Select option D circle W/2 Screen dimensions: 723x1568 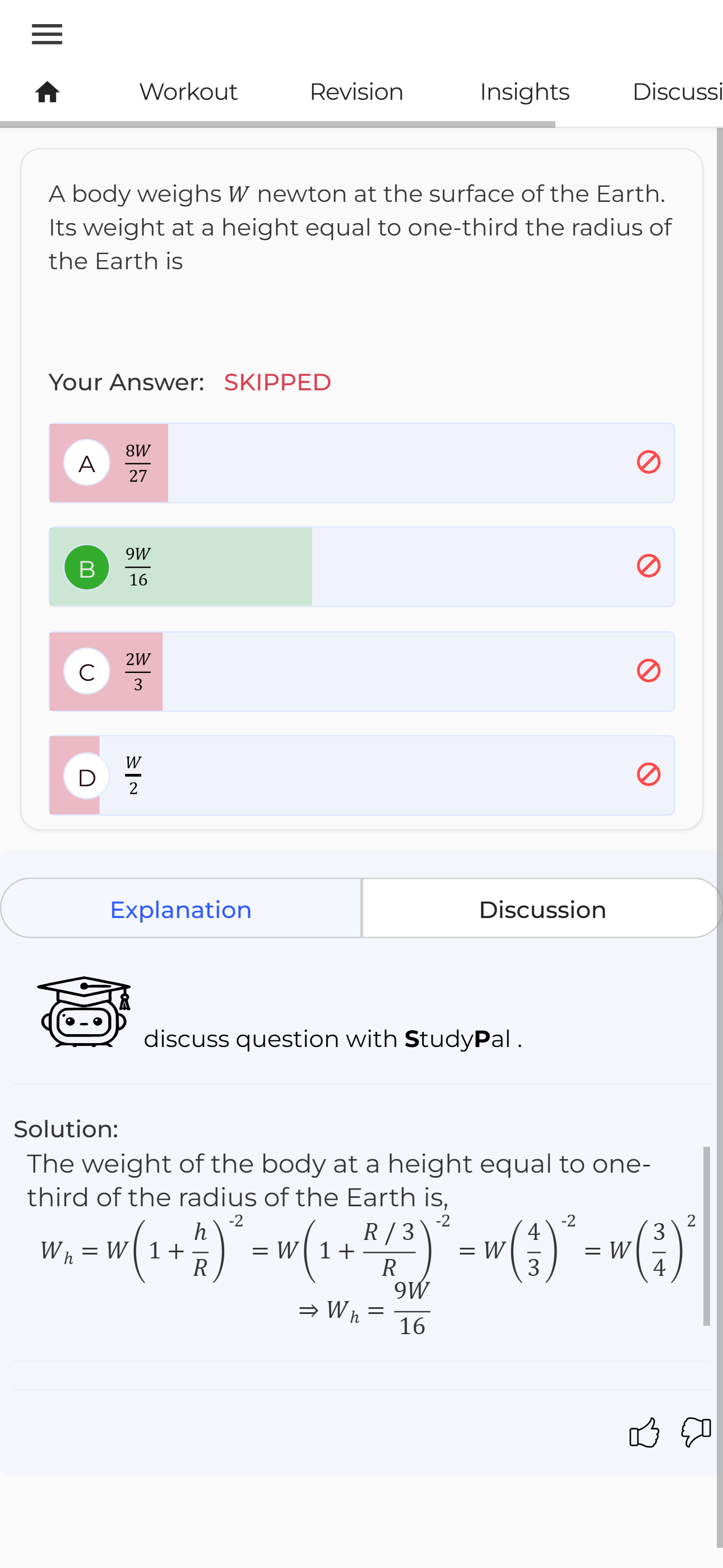click(x=87, y=776)
